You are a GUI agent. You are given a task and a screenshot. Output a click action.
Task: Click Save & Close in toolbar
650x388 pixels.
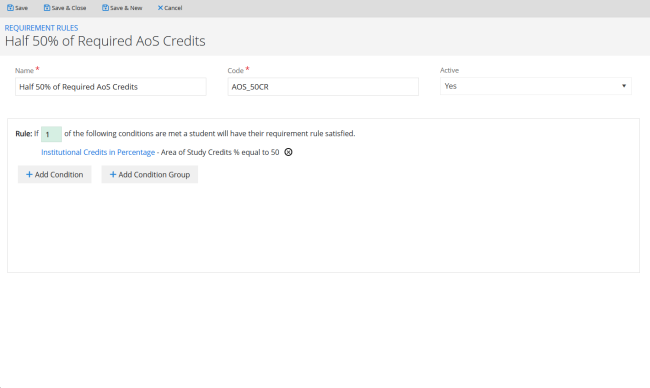tap(65, 8)
